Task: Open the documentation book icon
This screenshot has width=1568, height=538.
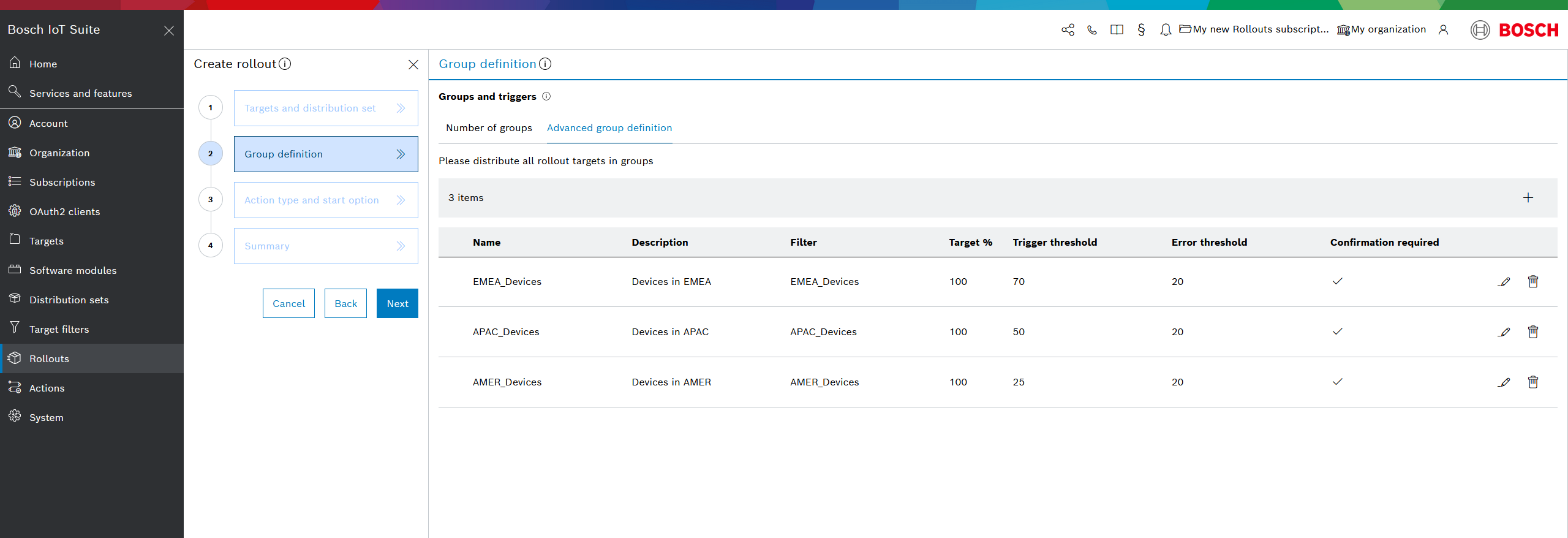Action: tap(1116, 30)
